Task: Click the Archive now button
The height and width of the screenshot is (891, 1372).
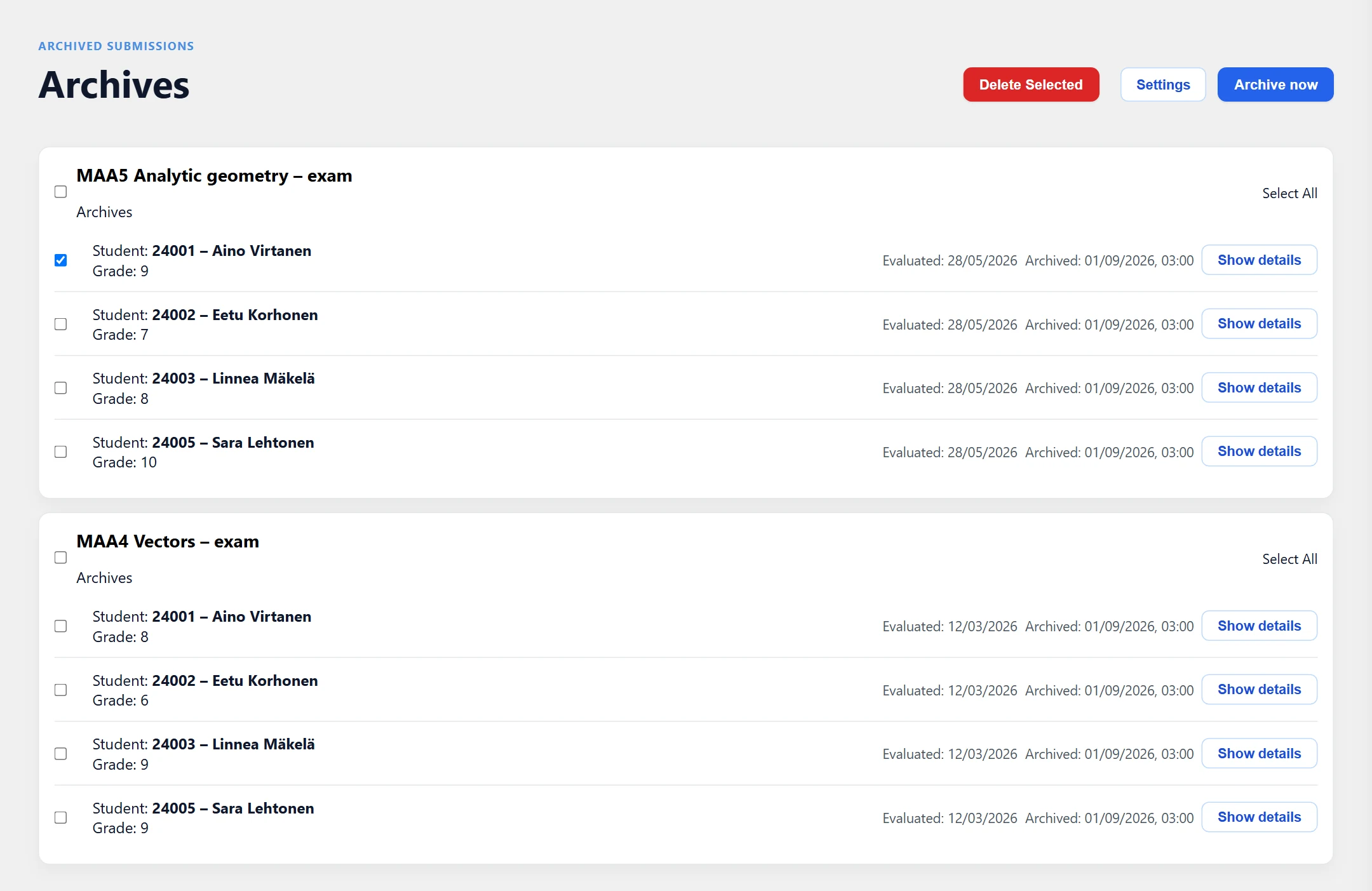Action: 1275,84
